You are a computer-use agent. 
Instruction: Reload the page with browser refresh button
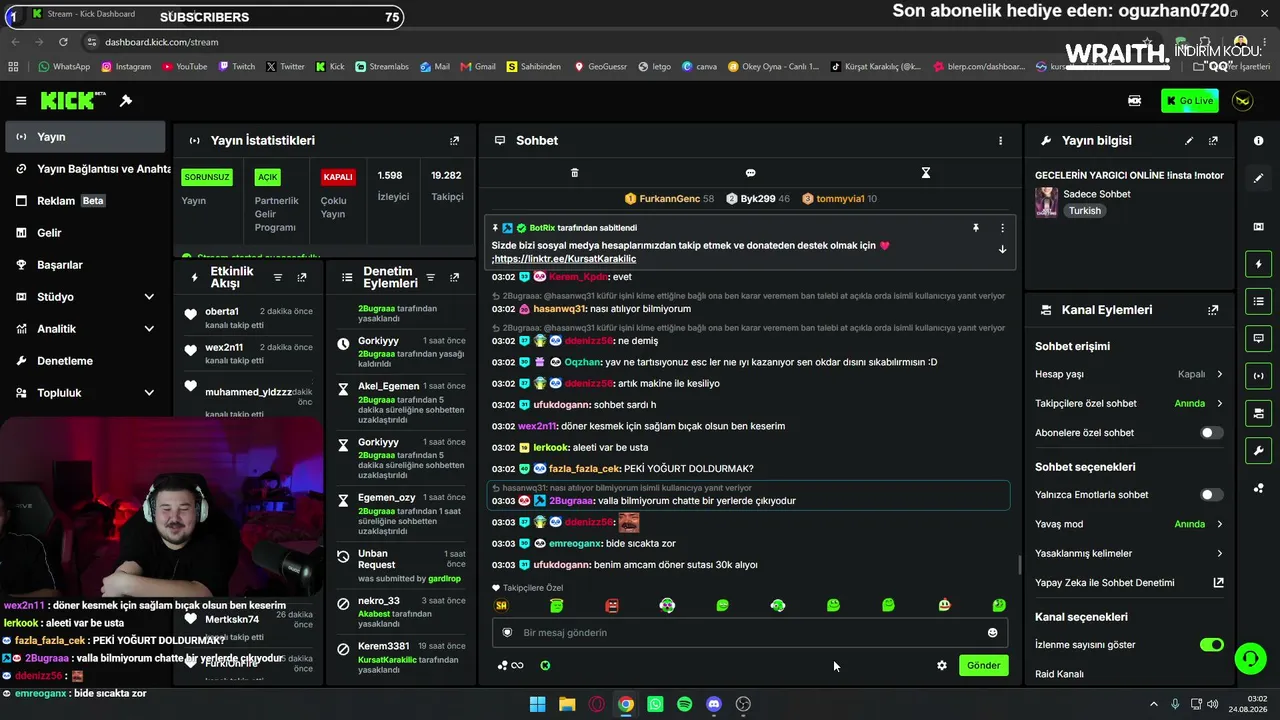(x=63, y=42)
